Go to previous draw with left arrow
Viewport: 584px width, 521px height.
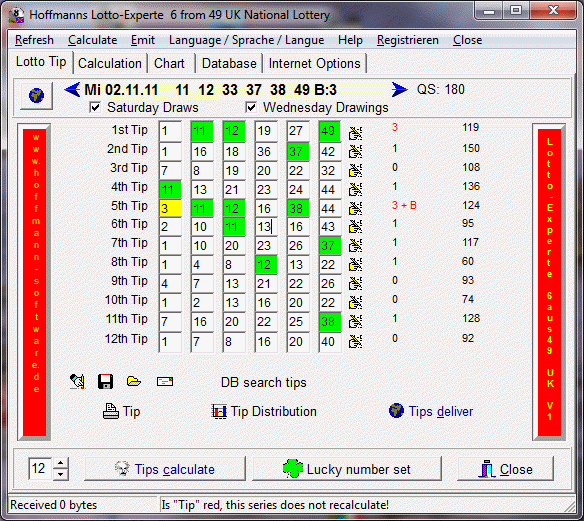pos(72,89)
